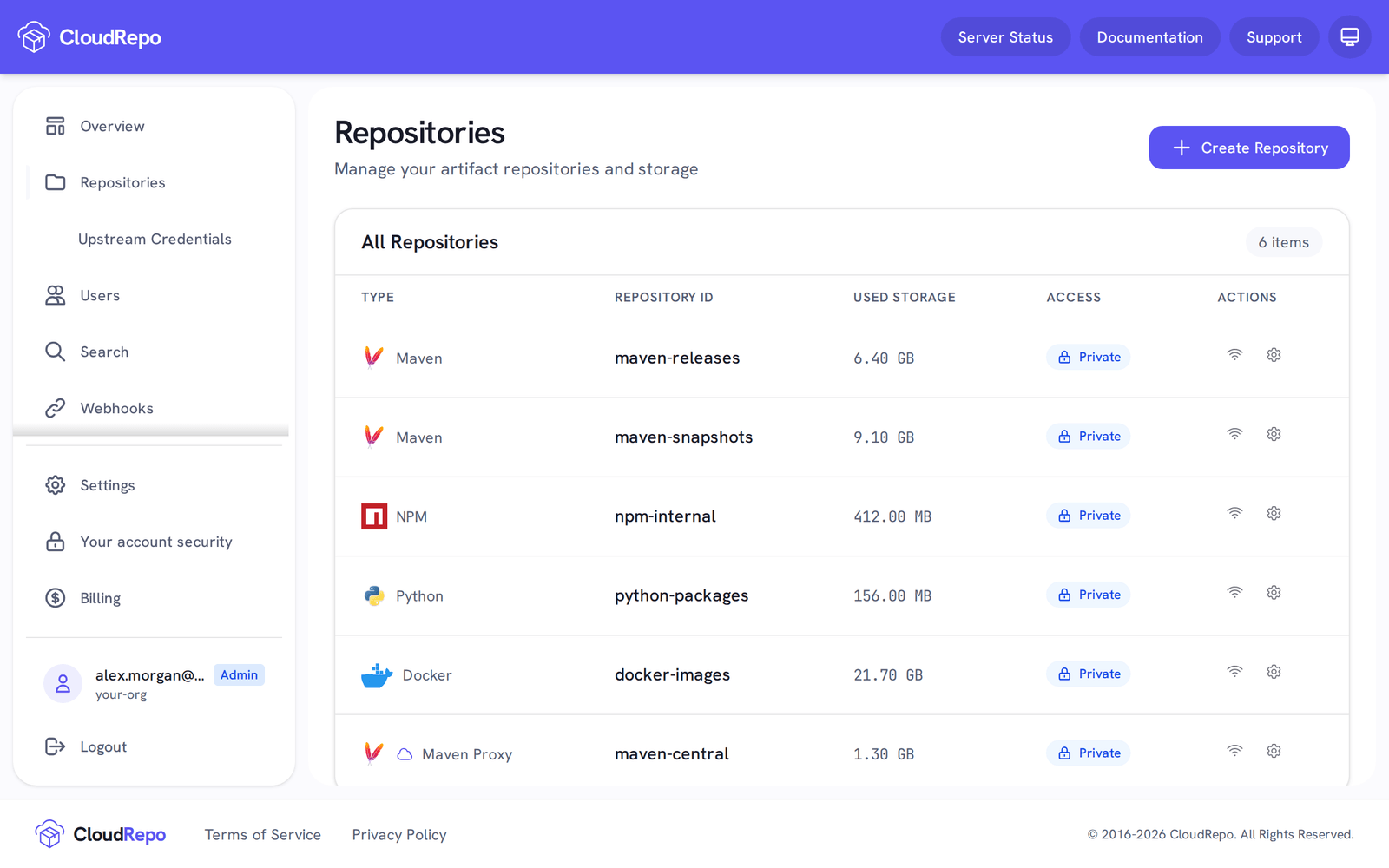Click the python-packages repository ID
Viewport: 1389px width, 868px height.
[681, 596]
